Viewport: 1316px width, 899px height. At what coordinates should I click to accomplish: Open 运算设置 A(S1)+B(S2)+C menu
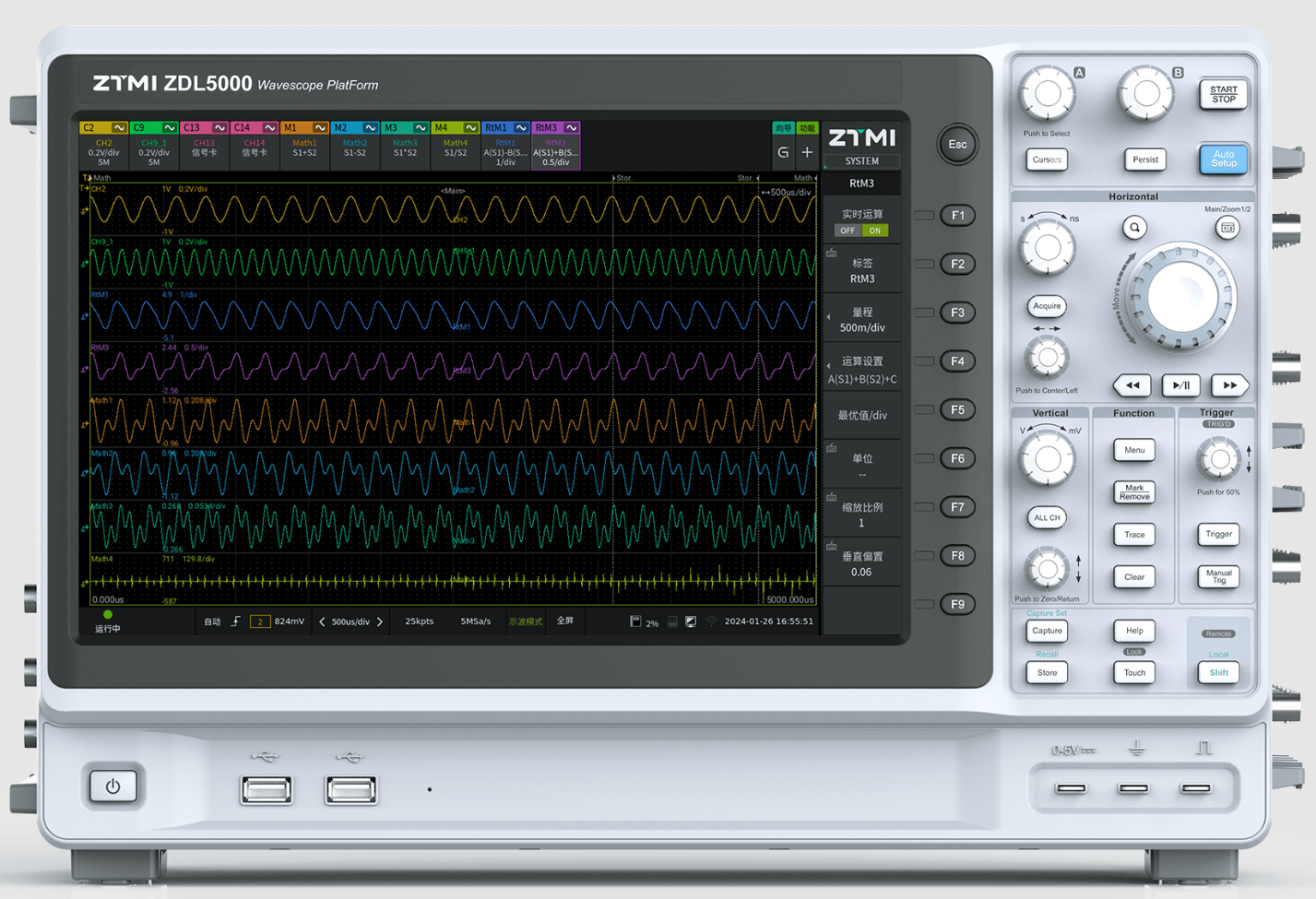pos(862,370)
